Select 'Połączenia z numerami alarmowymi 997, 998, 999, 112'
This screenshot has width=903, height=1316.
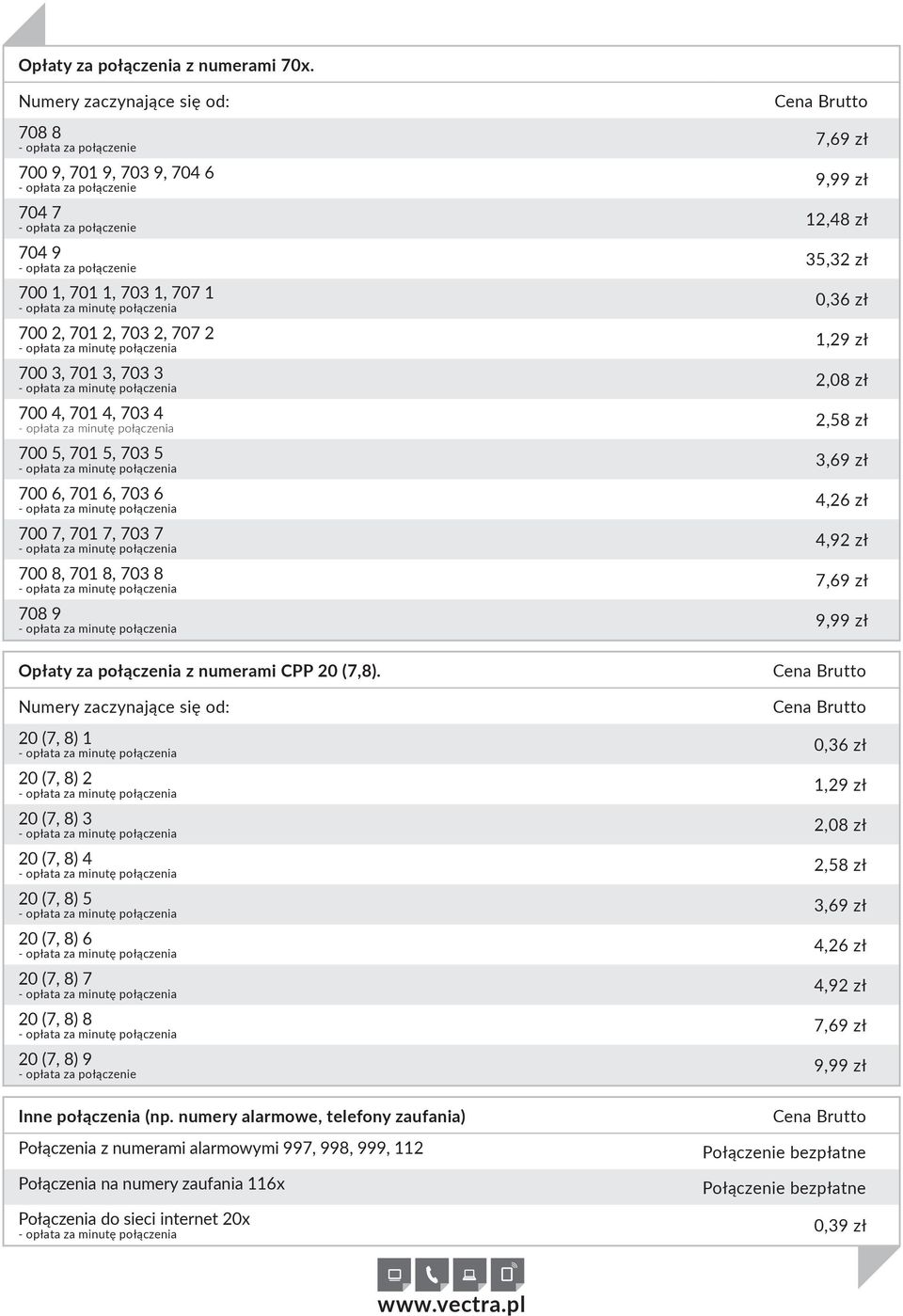click(221, 1148)
